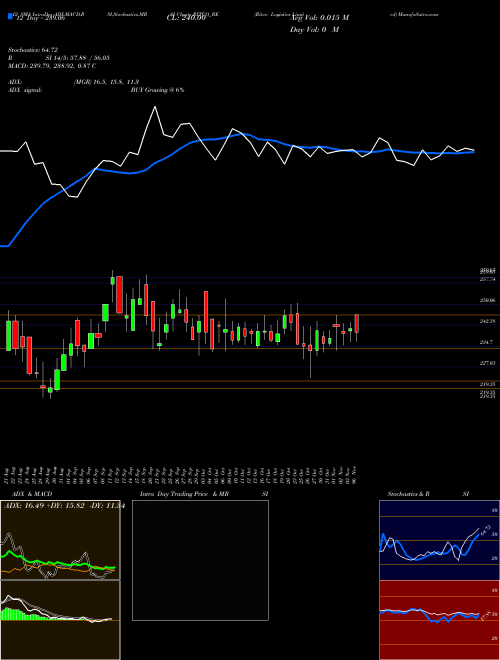Viewport: 500px width, 660px height.
Task: Open the red RSI mini chart
Action: (439, 620)
